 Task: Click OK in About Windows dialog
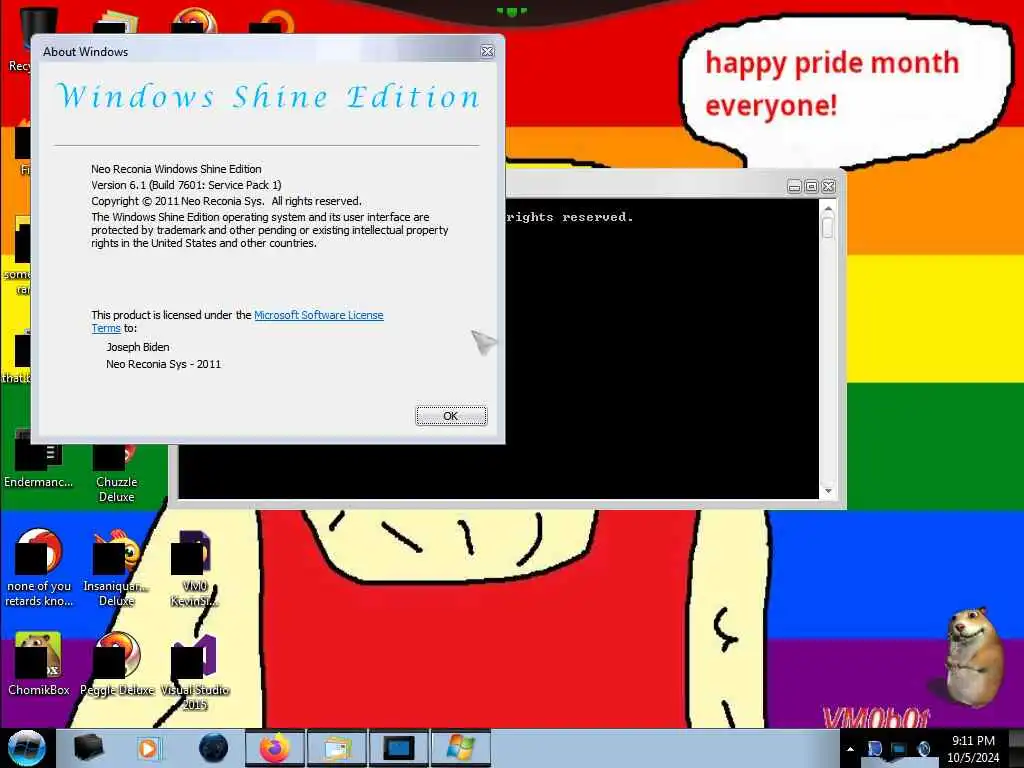451,416
